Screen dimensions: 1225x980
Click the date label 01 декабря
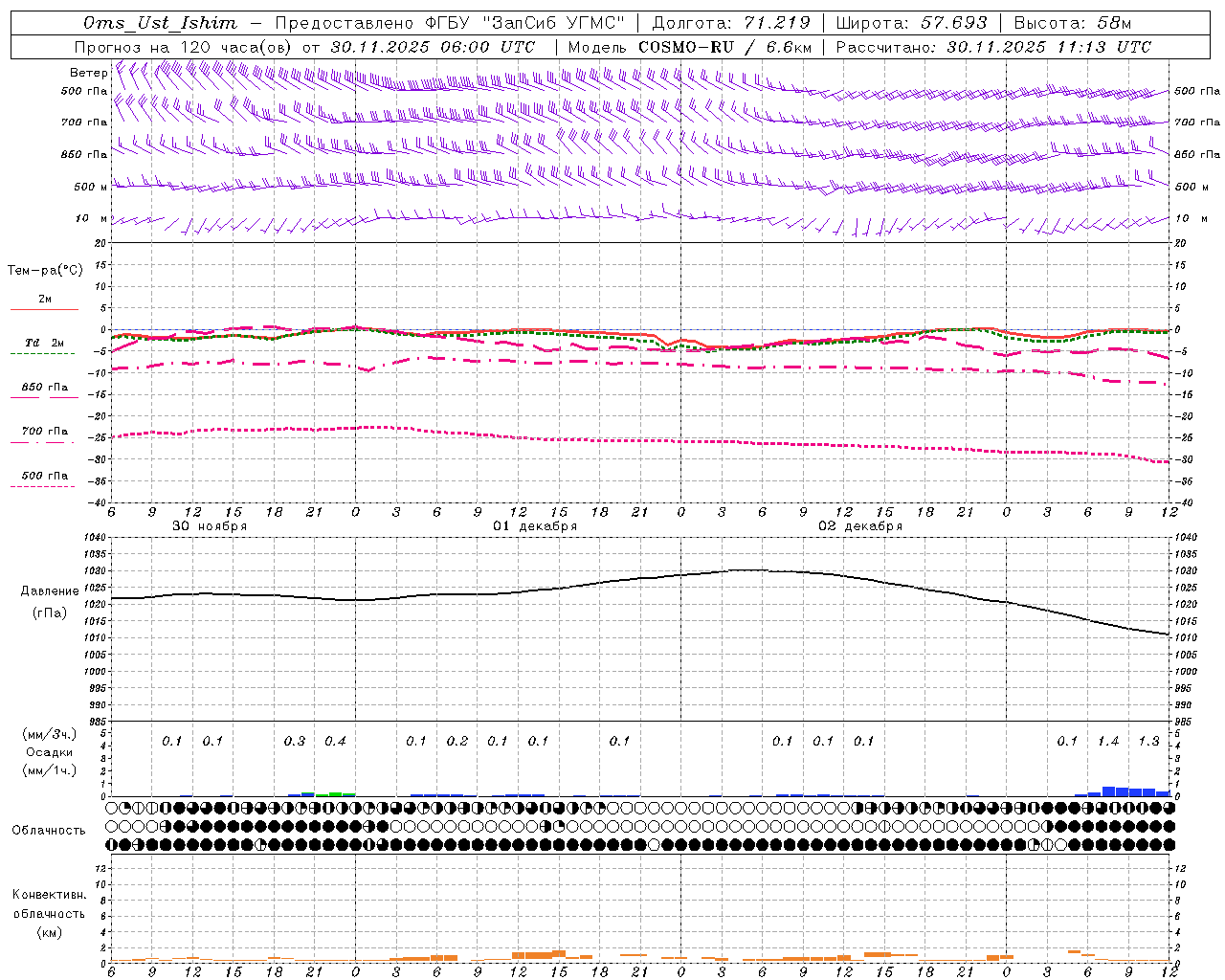535,526
